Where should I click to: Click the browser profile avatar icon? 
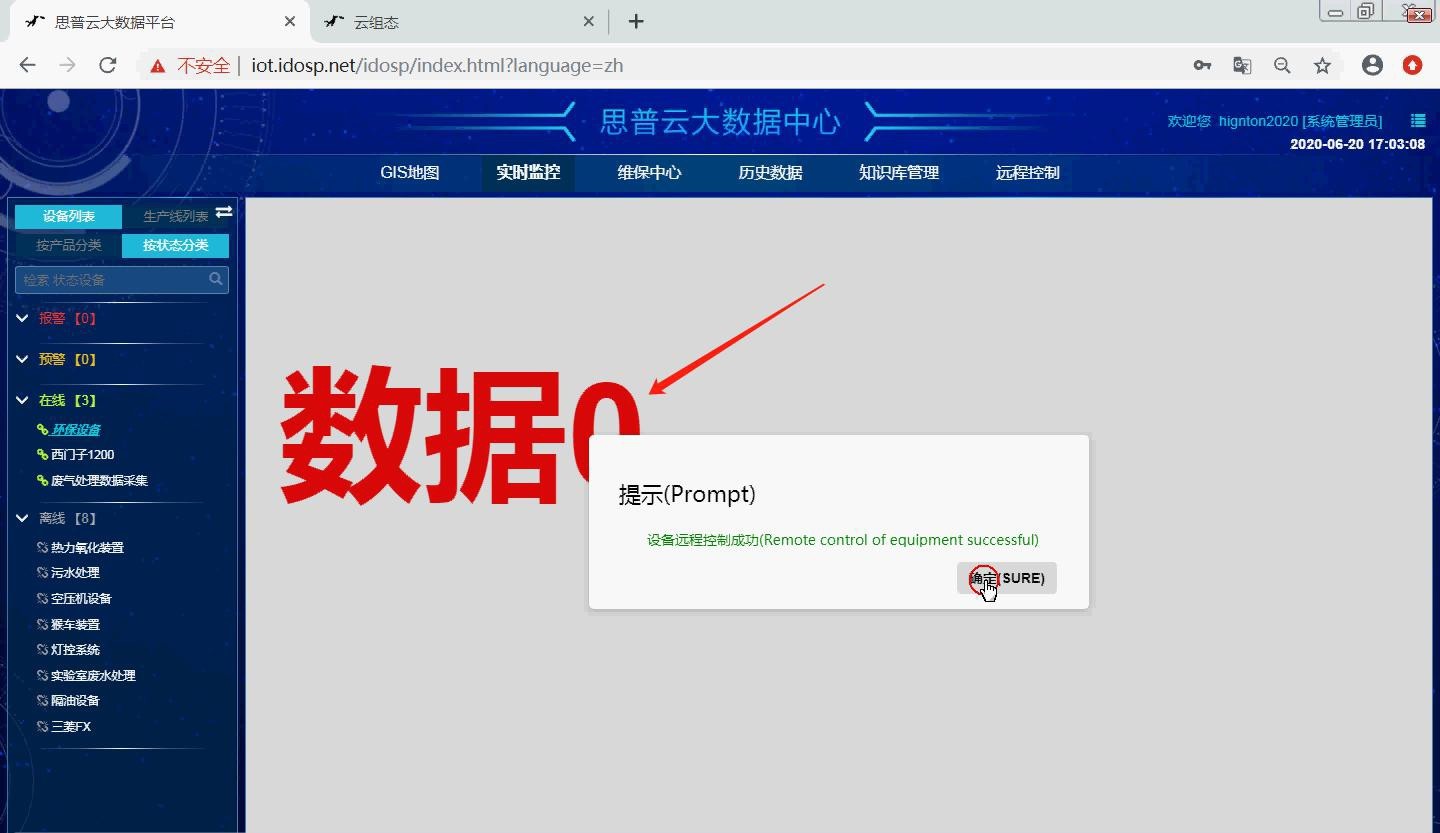pyautogui.click(x=1372, y=64)
